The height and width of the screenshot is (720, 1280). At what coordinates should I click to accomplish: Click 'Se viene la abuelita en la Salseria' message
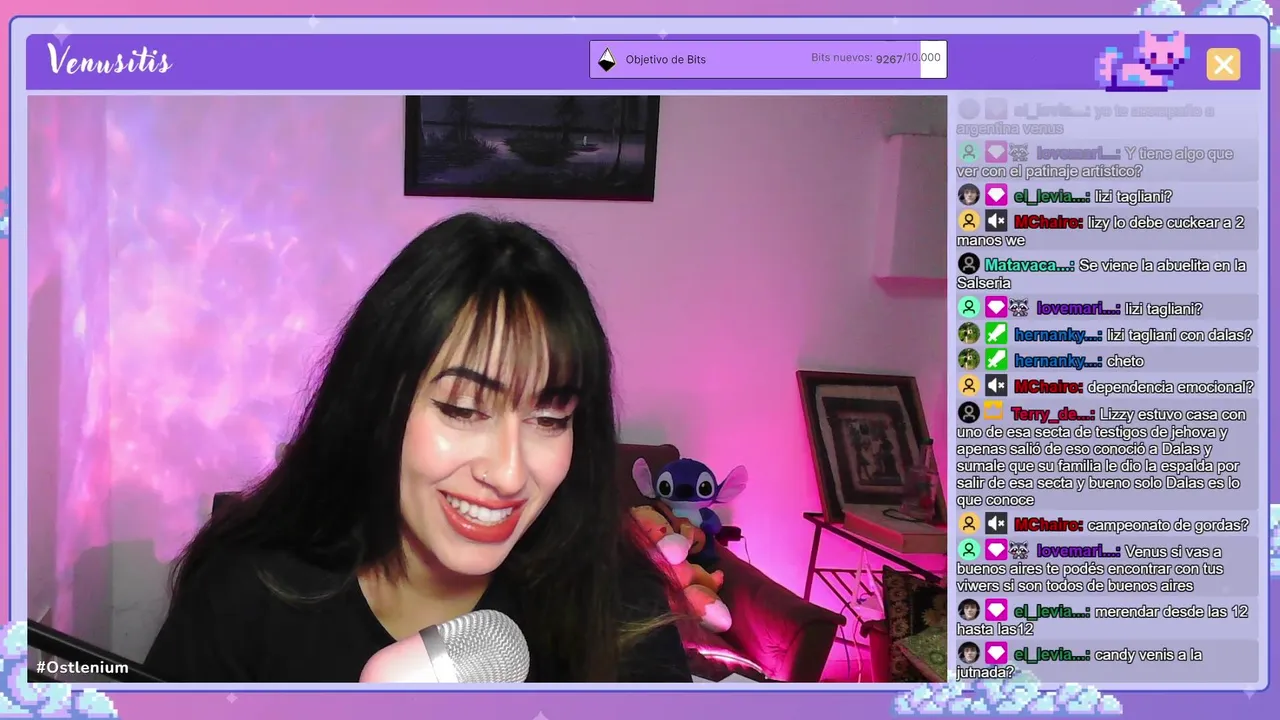tap(1102, 274)
